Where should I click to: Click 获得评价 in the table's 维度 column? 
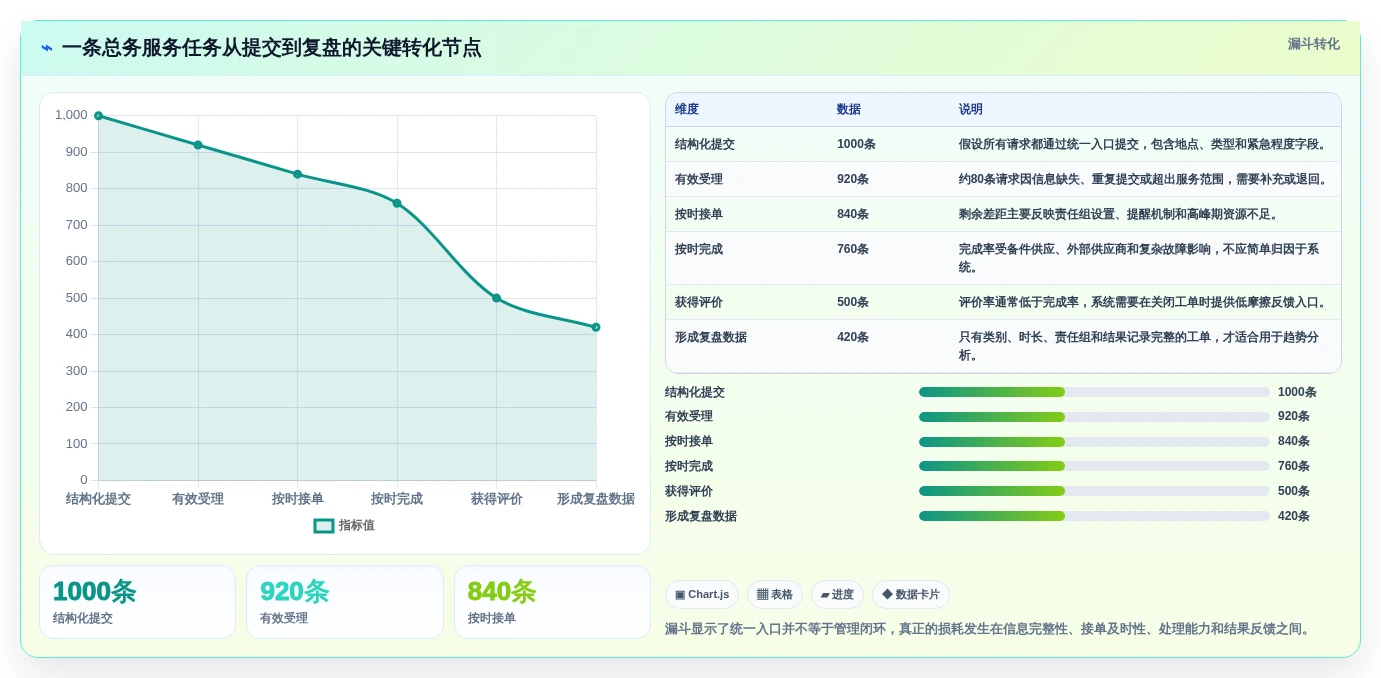699,302
